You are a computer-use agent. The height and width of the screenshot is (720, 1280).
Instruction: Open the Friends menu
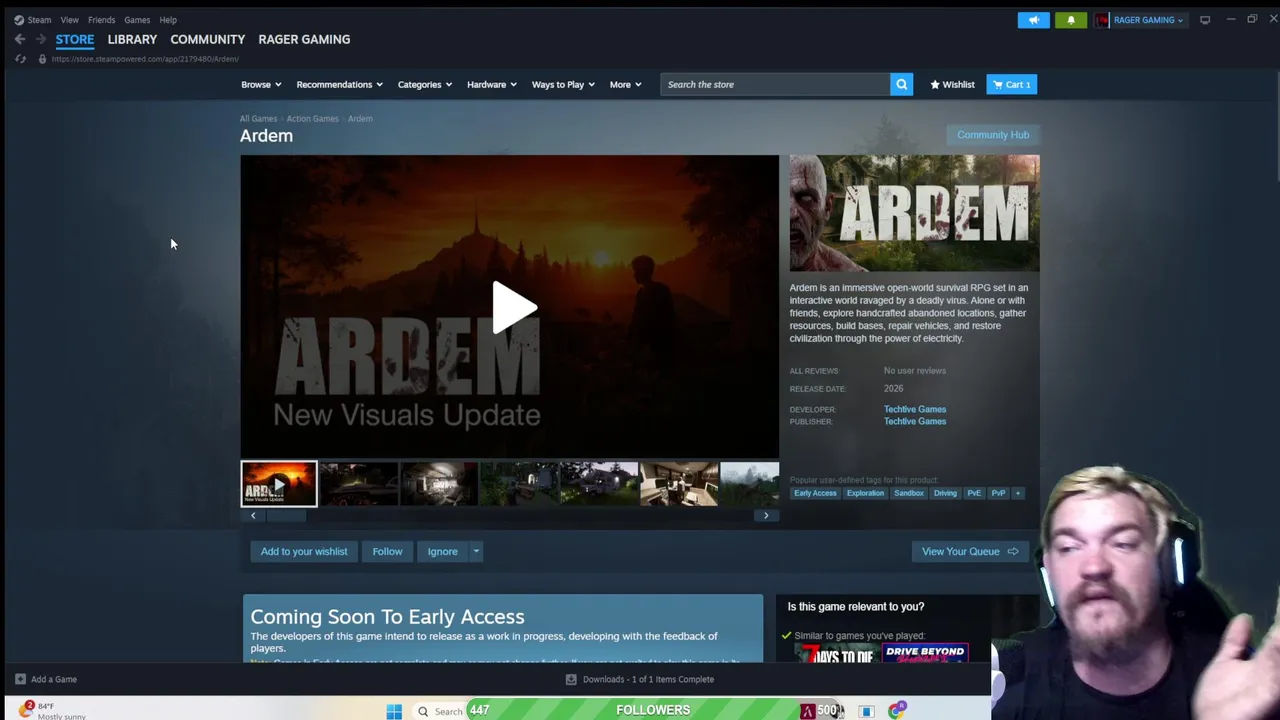point(101,20)
